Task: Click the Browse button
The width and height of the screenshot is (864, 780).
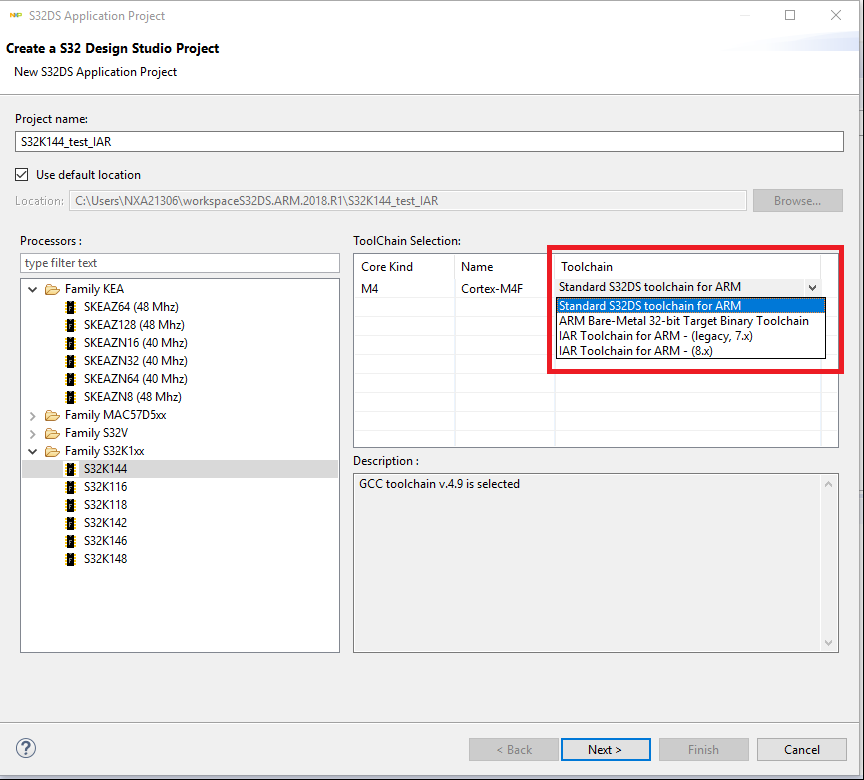Action: click(x=797, y=201)
